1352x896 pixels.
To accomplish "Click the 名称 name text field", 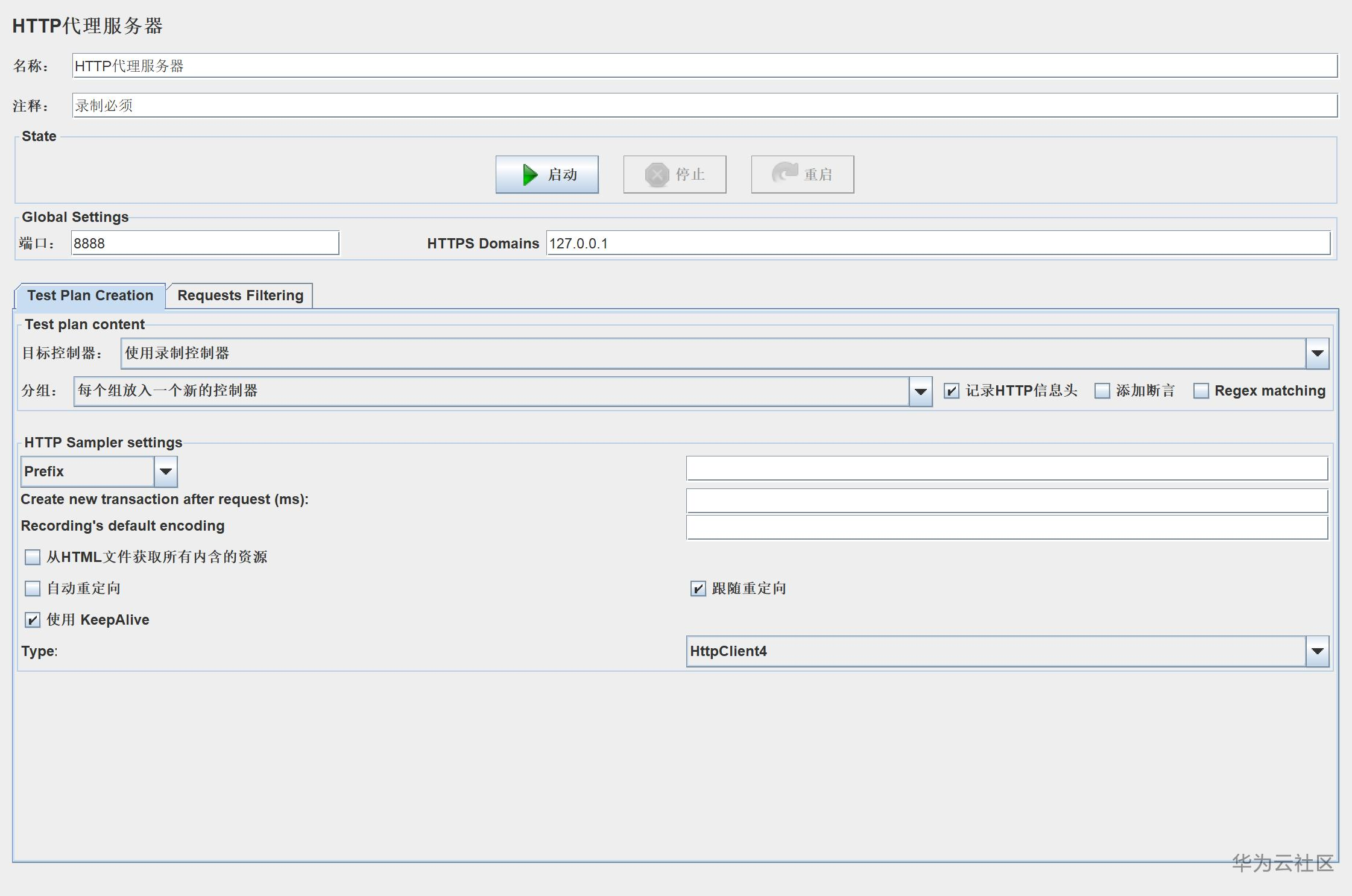I will pos(704,66).
